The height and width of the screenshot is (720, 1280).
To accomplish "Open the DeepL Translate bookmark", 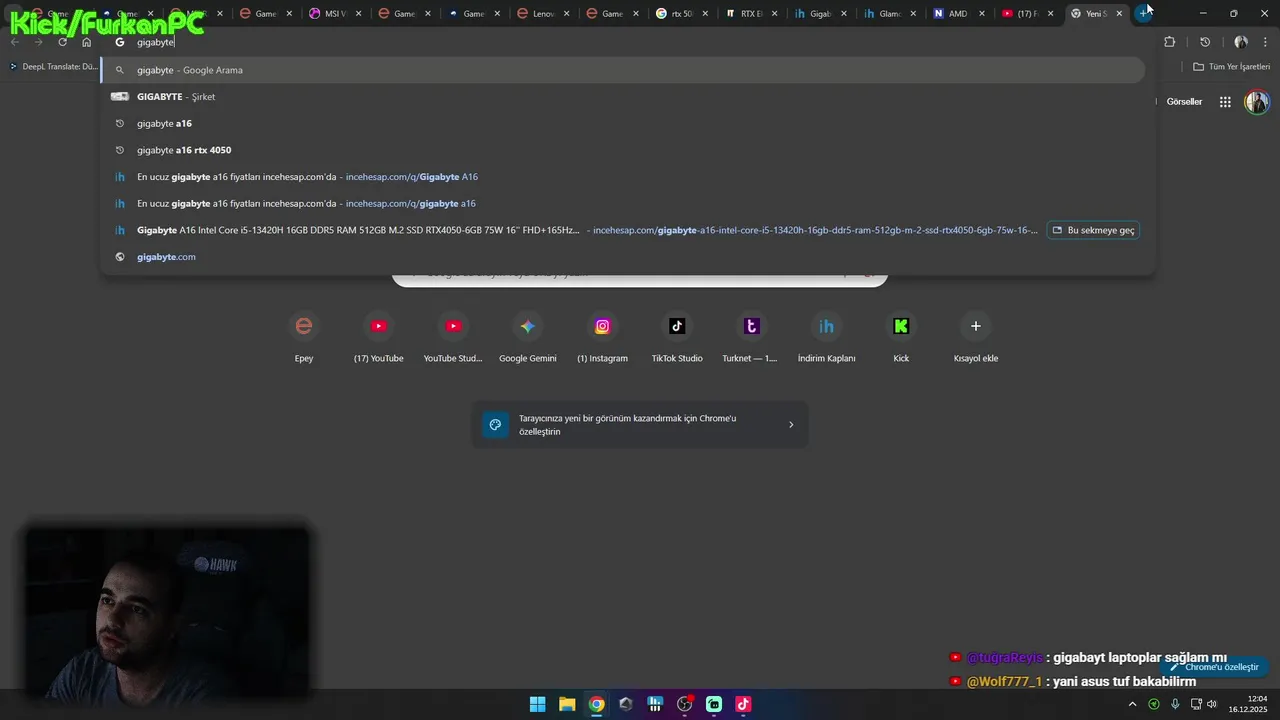I will pyautogui.click(x=53, y=66).
